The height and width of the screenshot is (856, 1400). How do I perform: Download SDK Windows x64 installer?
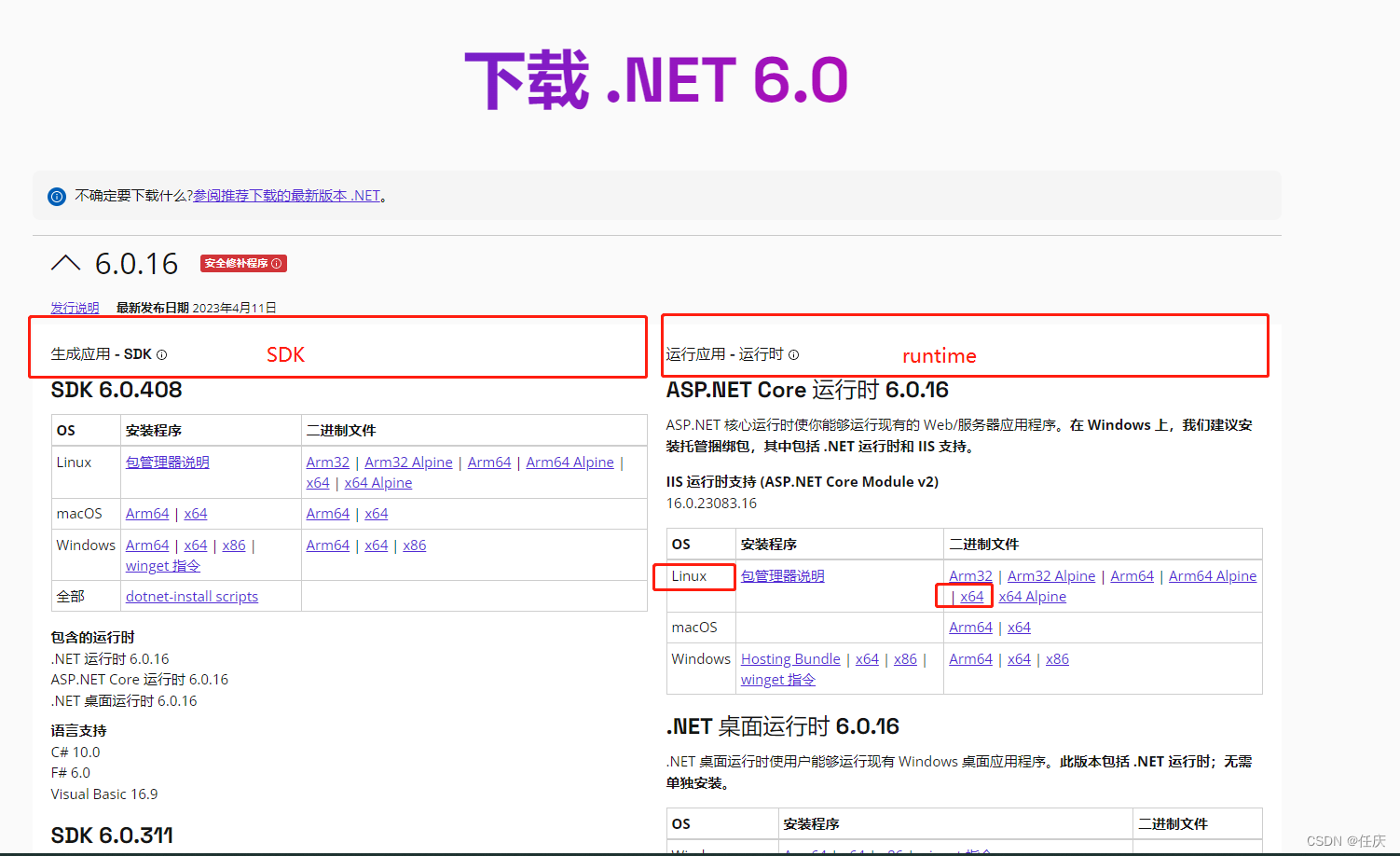pyautogui.click(x=196, y=545)
